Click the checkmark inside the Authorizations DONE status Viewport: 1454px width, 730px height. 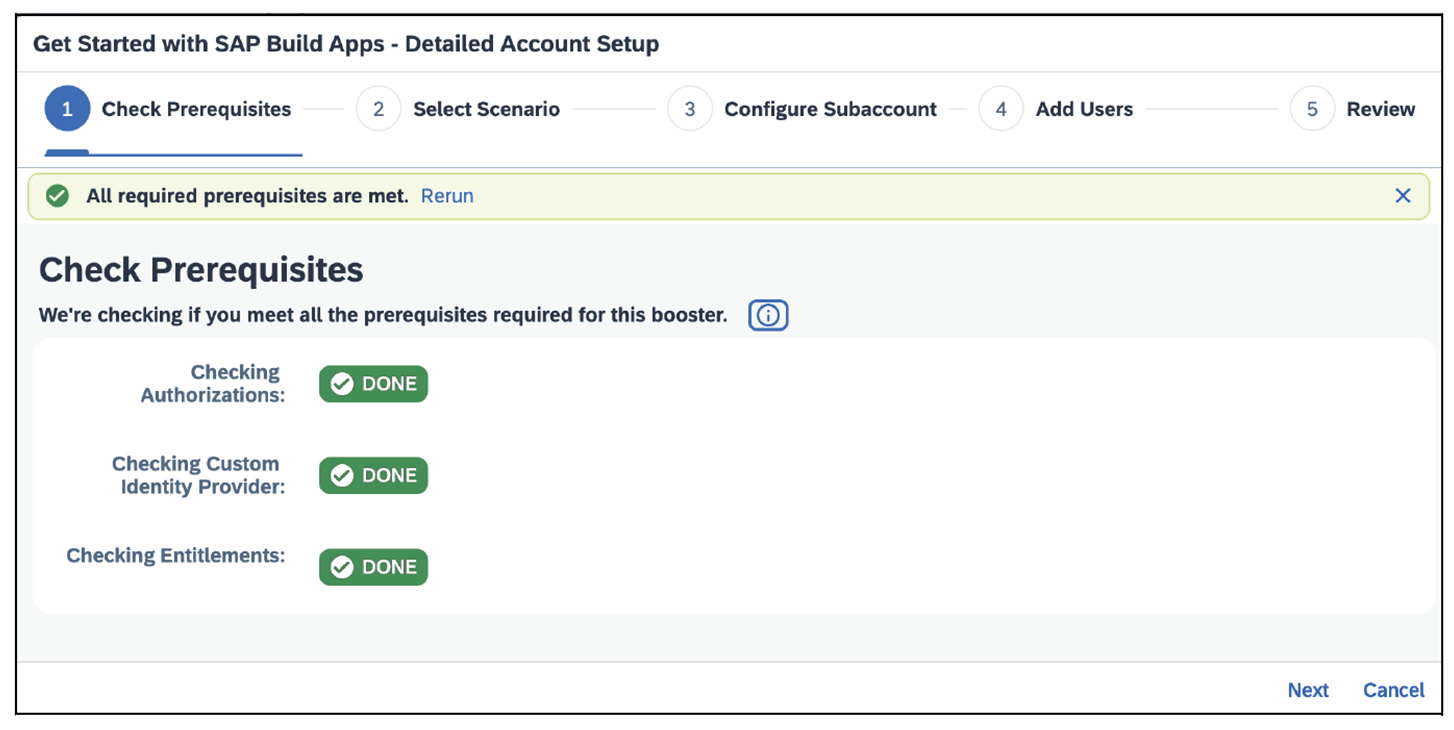point(342,383)
